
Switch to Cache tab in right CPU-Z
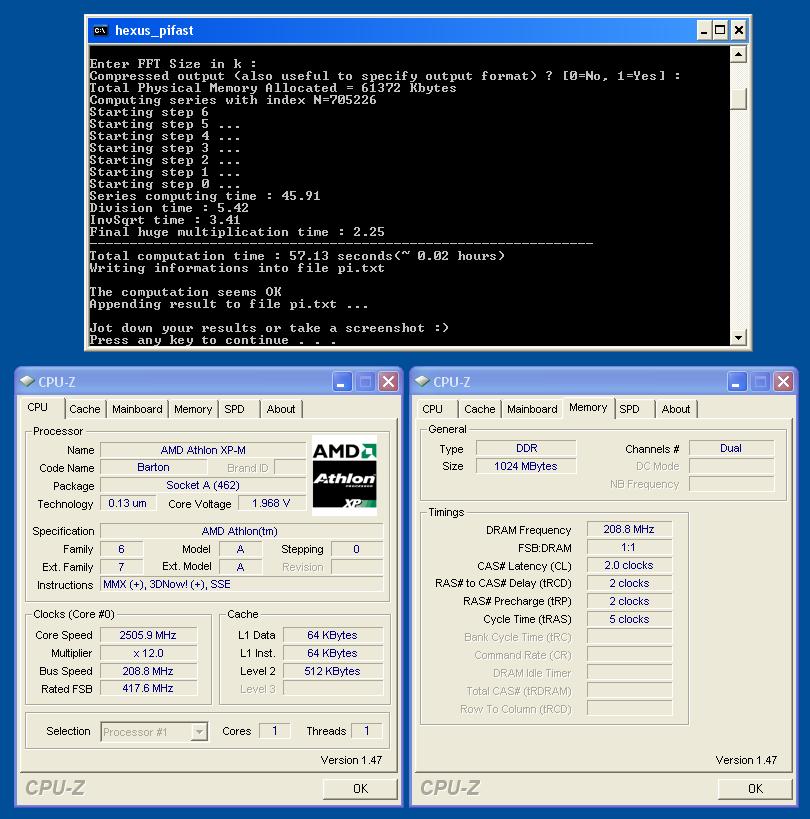[479, 409]
